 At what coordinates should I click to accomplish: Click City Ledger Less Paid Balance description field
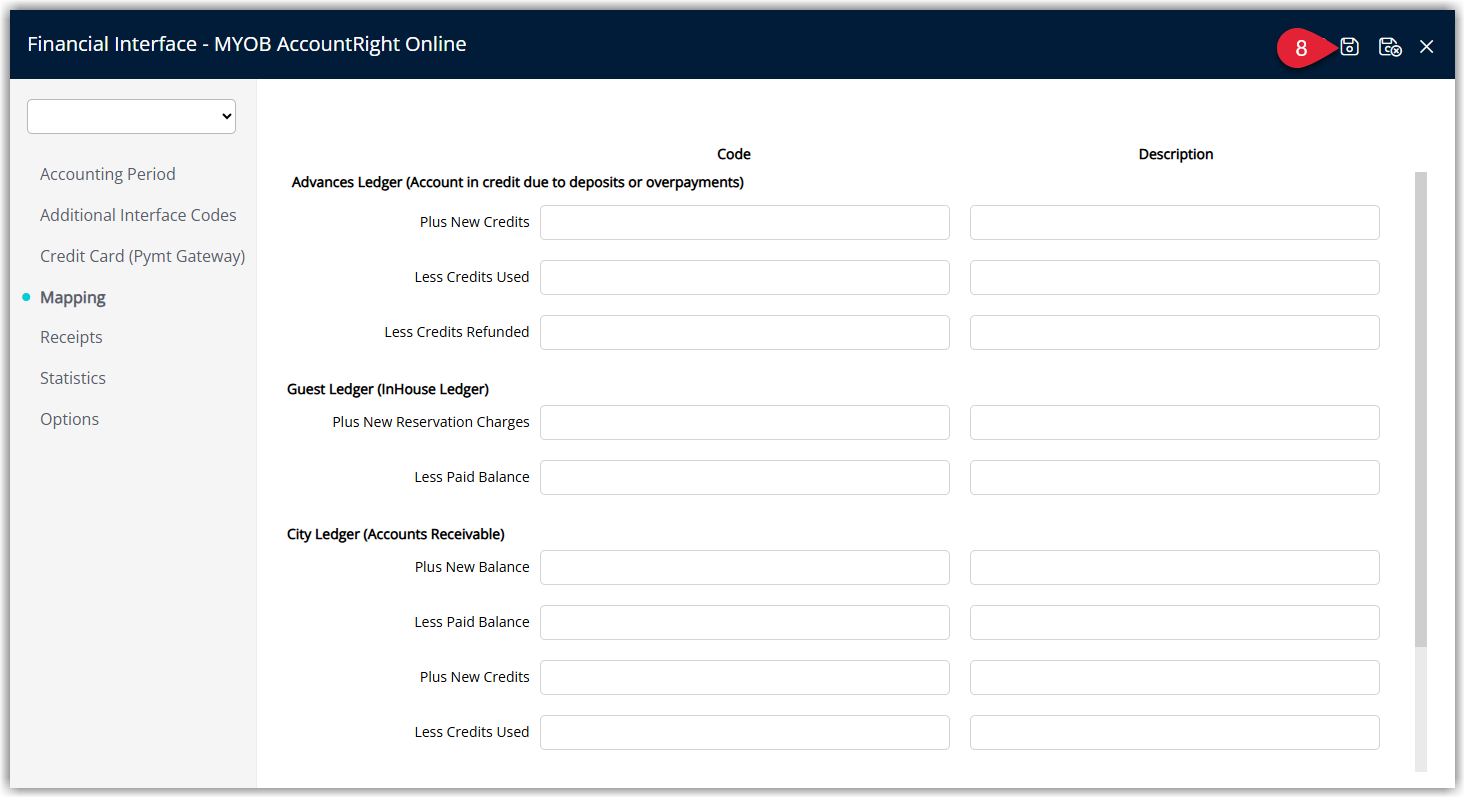(1175, 622)
